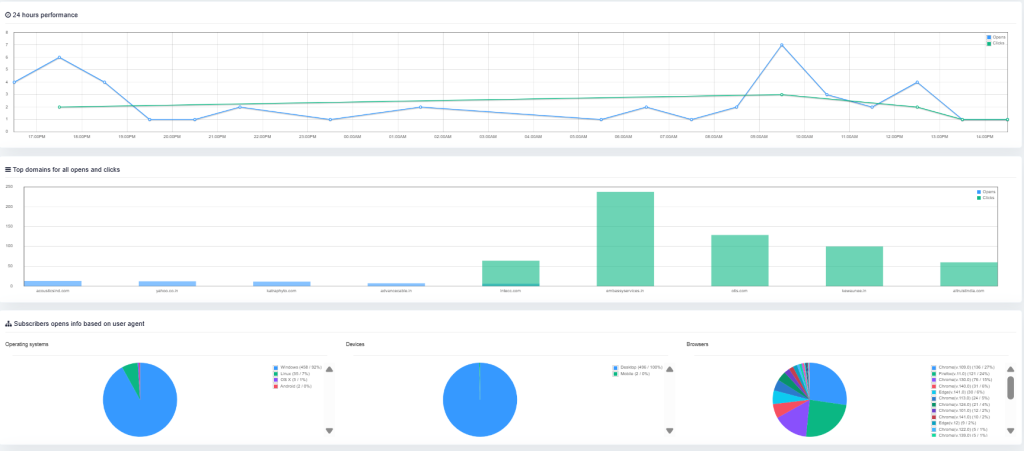This screenshot has width=1024, height=451.
Task: Toggle Opens series in Top domains legend
Action: coord(985,191)
